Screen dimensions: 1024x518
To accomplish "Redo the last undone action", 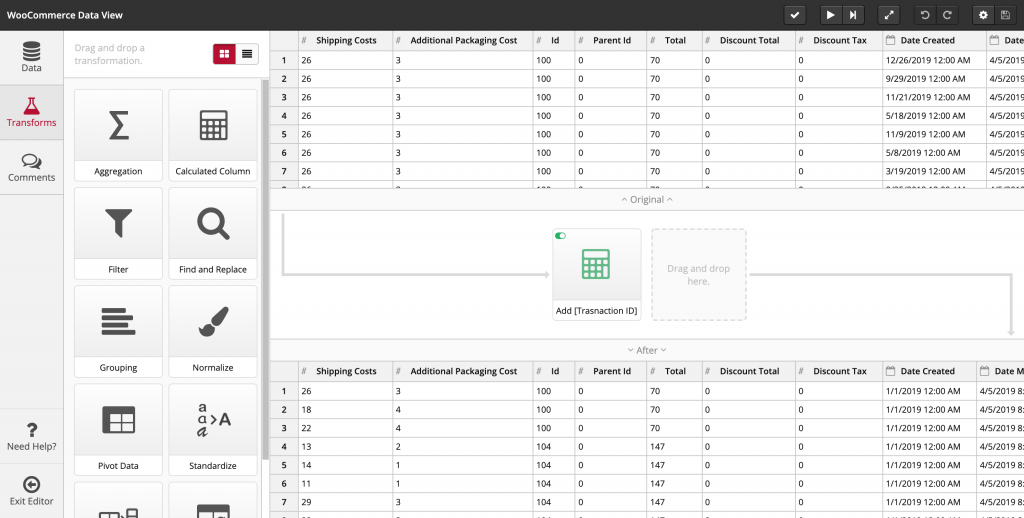I will [x=948, y=15].
